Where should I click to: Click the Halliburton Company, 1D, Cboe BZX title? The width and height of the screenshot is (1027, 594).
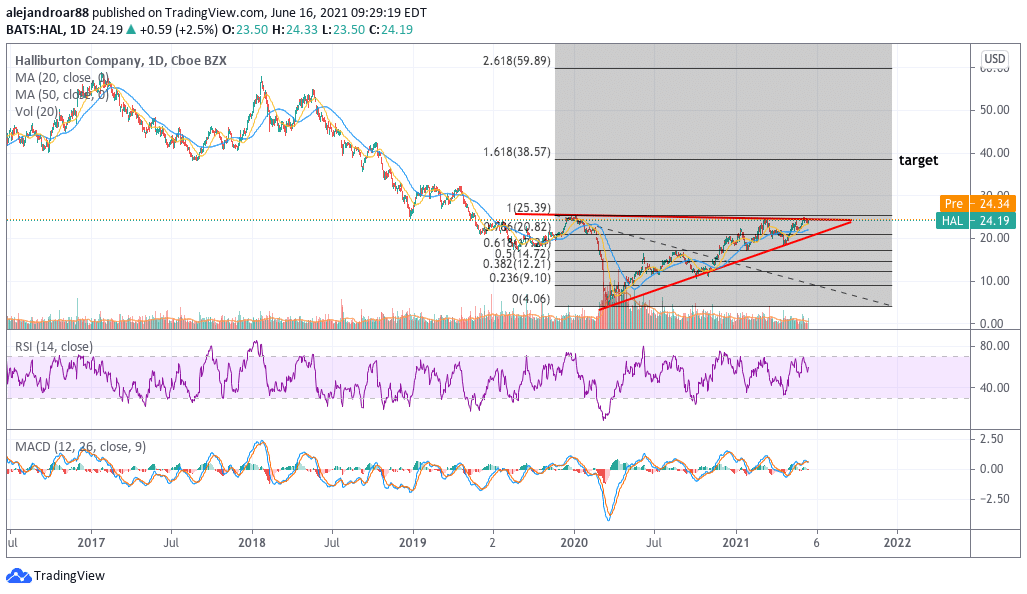(121, 61)
